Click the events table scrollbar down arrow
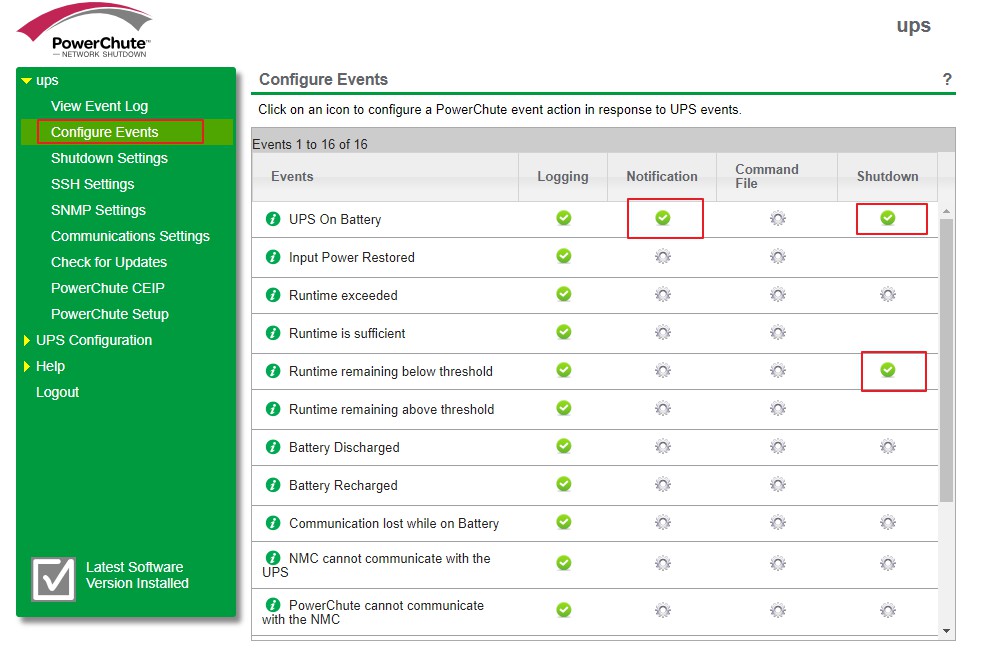 click(x=947, y=631)
